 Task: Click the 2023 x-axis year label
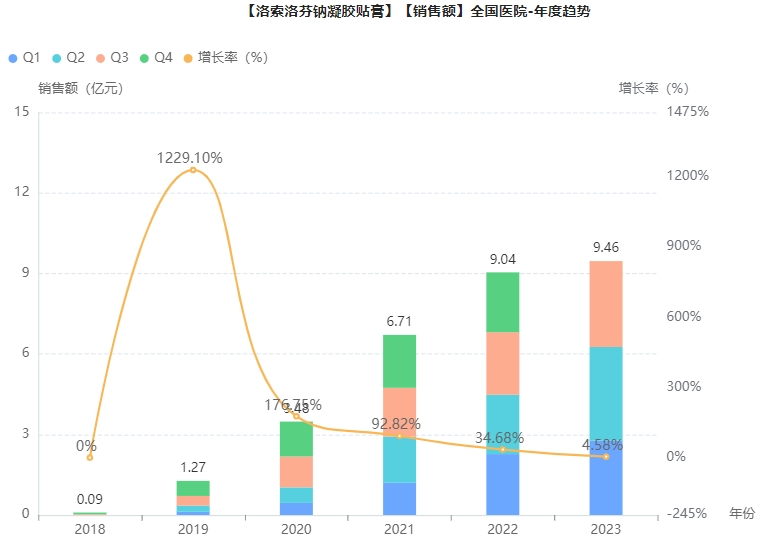click(x=606, y=529)
